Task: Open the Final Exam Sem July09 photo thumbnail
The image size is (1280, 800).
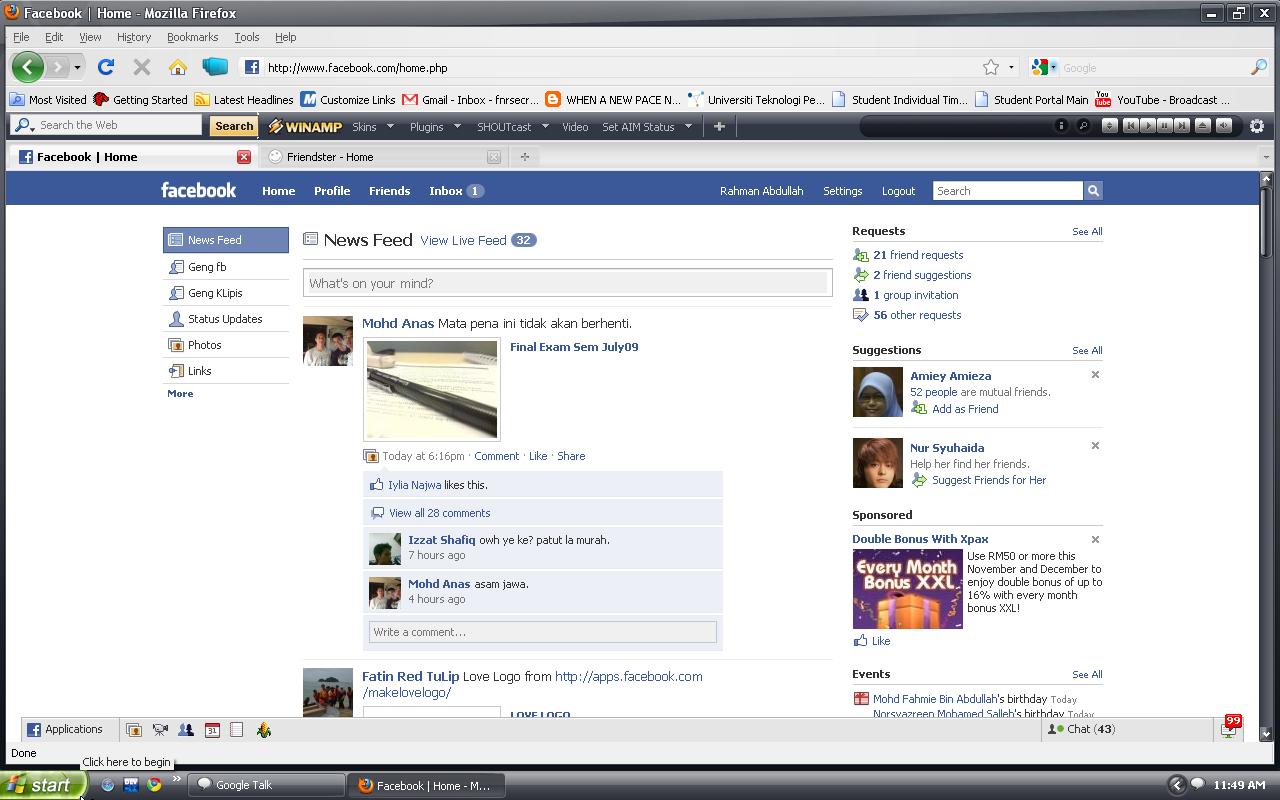Action: coord(431,389)
